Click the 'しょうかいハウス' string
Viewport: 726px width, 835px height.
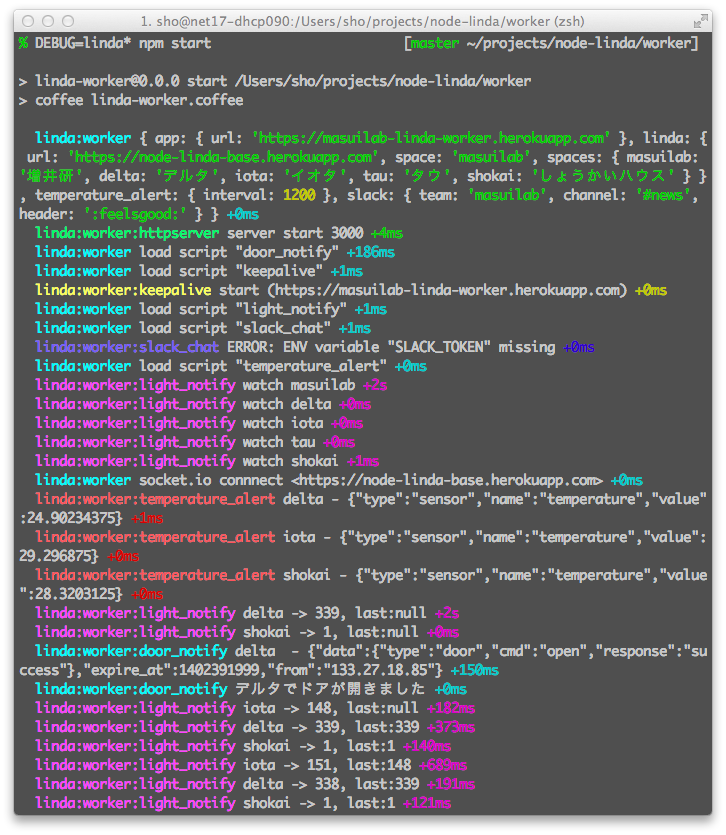click(603, 176)
